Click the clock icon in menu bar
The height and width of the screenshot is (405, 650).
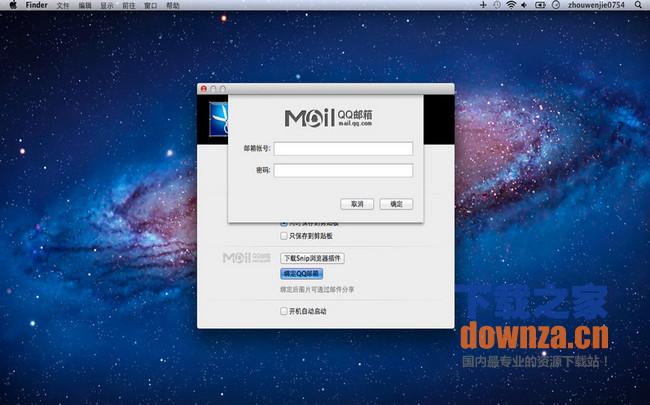click(556, 5)
